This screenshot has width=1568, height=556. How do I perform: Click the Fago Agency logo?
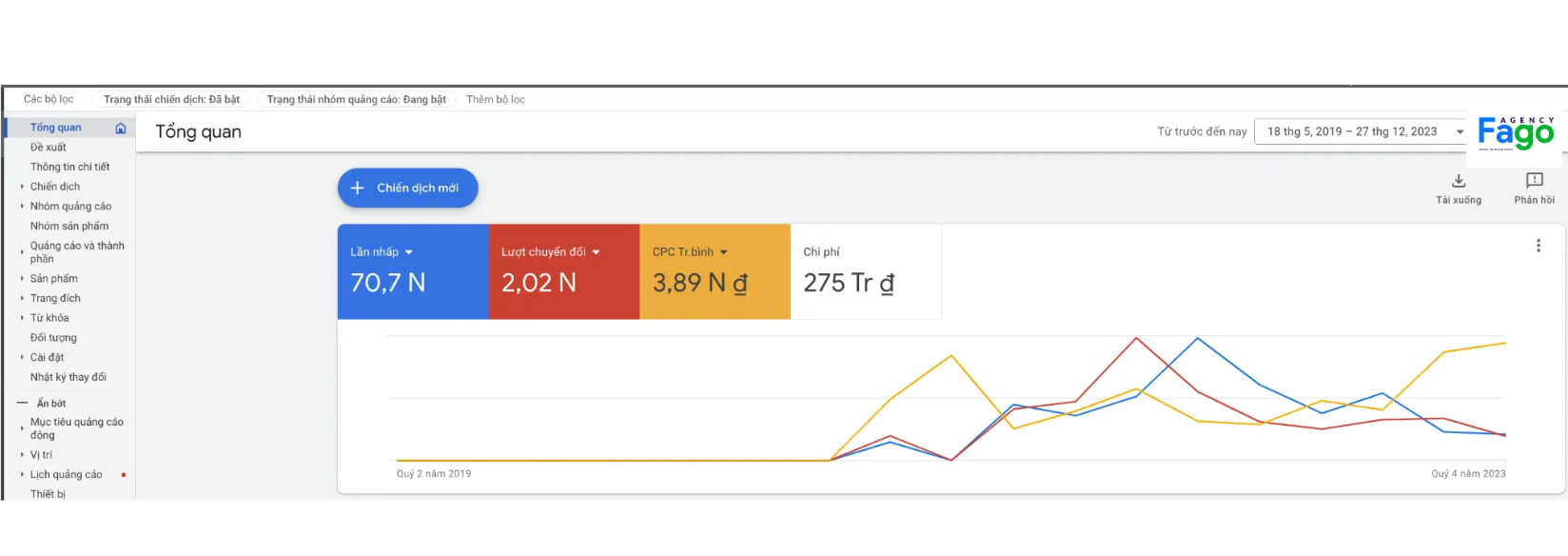[x=1516, y=133]
